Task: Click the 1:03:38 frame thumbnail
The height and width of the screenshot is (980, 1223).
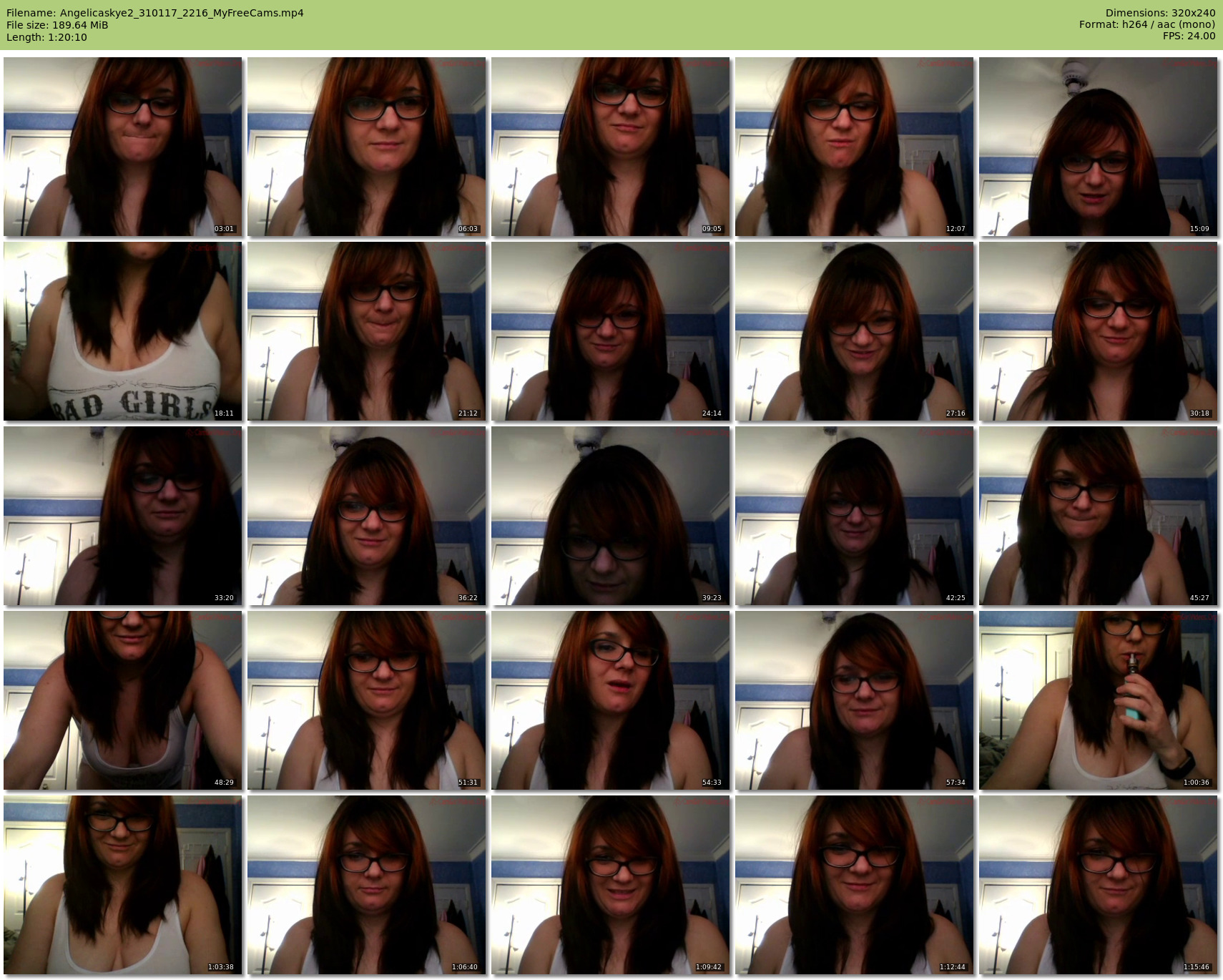Action: pos(123,885)
